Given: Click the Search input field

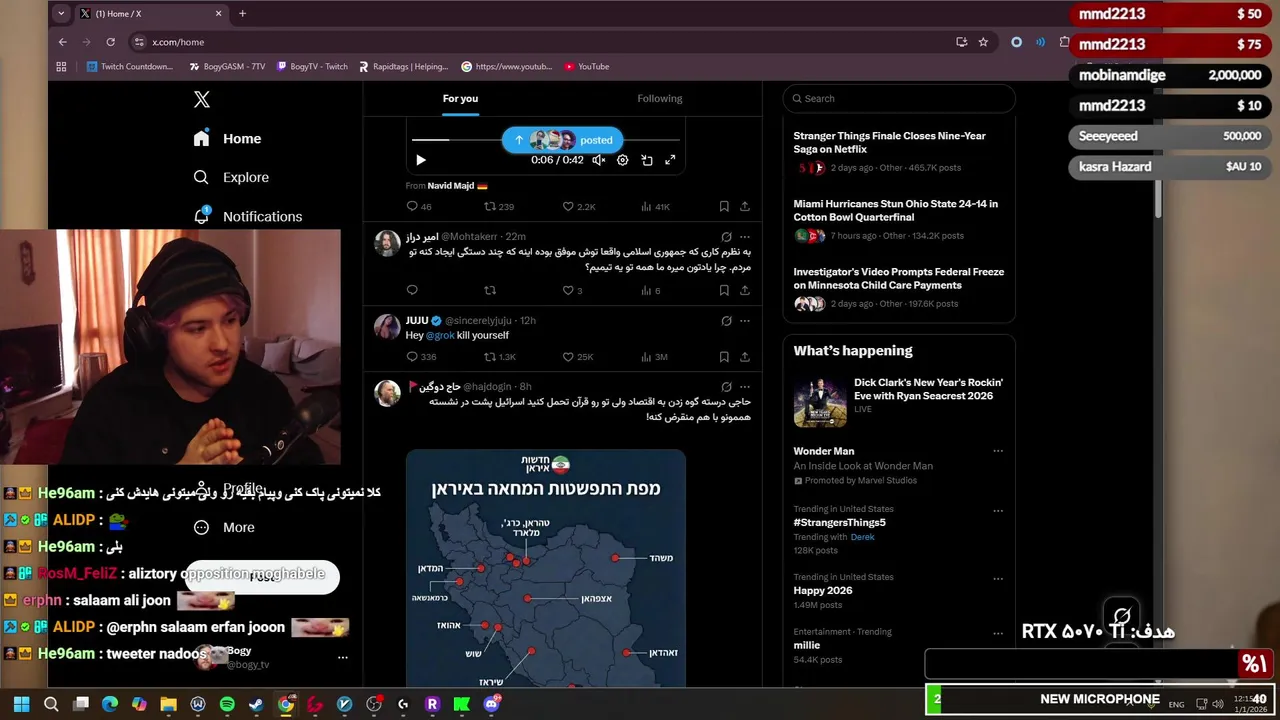Looking at the screenshot, I should click(899, 98).
